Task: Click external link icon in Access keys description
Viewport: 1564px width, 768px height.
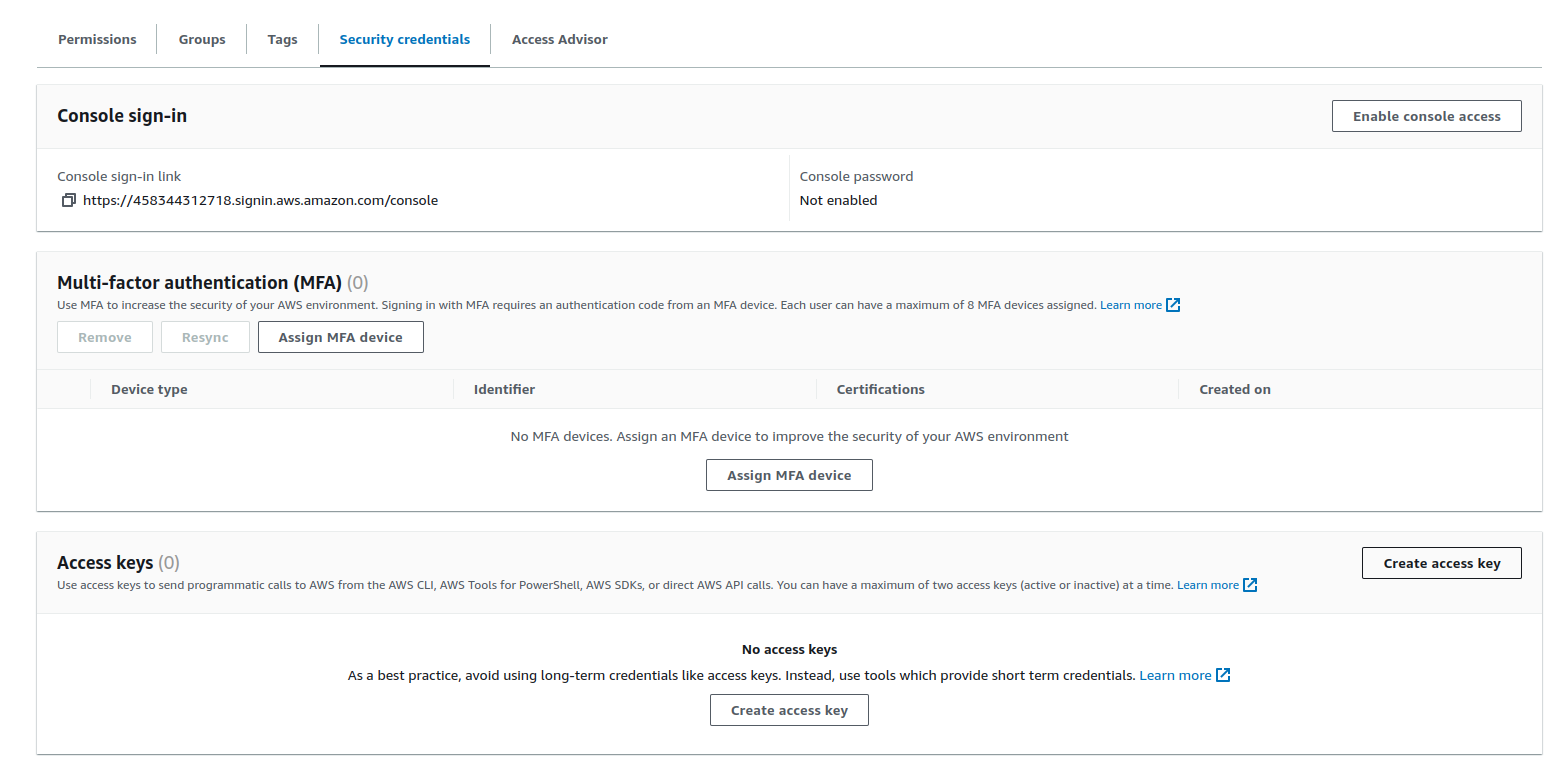Action: pyautogui.click(x=1250, y=585)
